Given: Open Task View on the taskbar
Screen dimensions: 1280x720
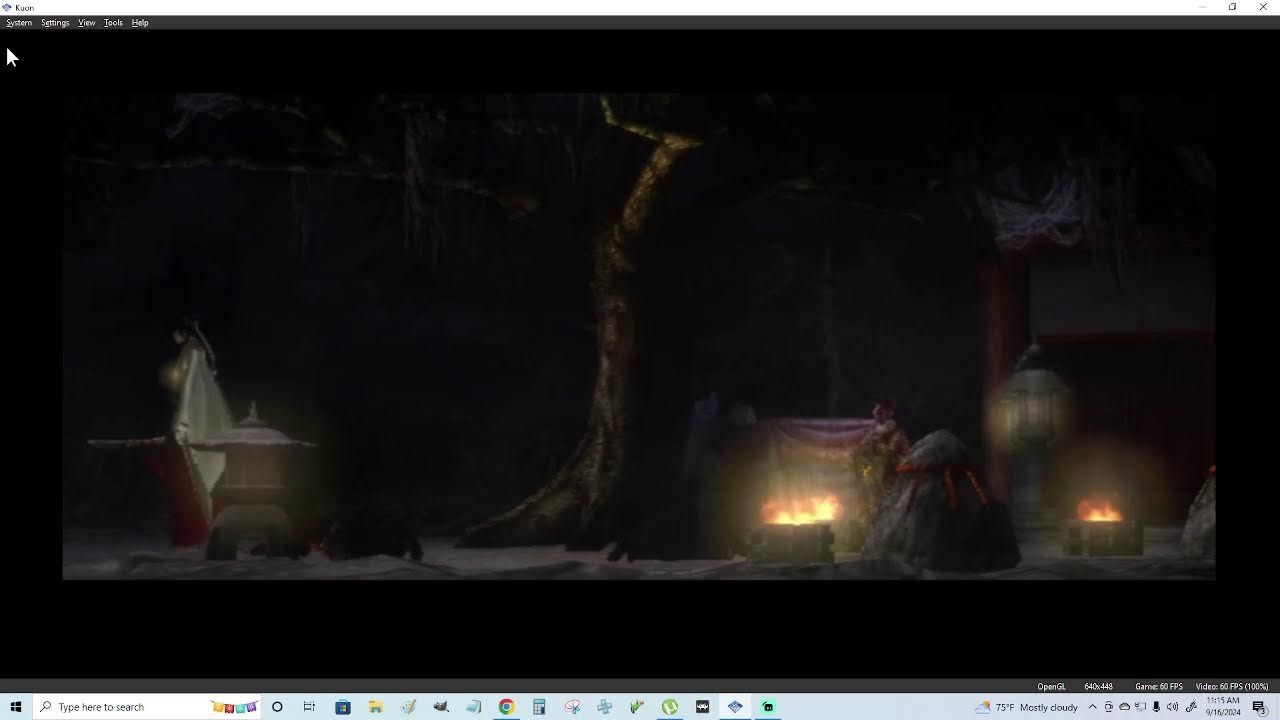Looking at the screenshot, I should tap(309, 707).
